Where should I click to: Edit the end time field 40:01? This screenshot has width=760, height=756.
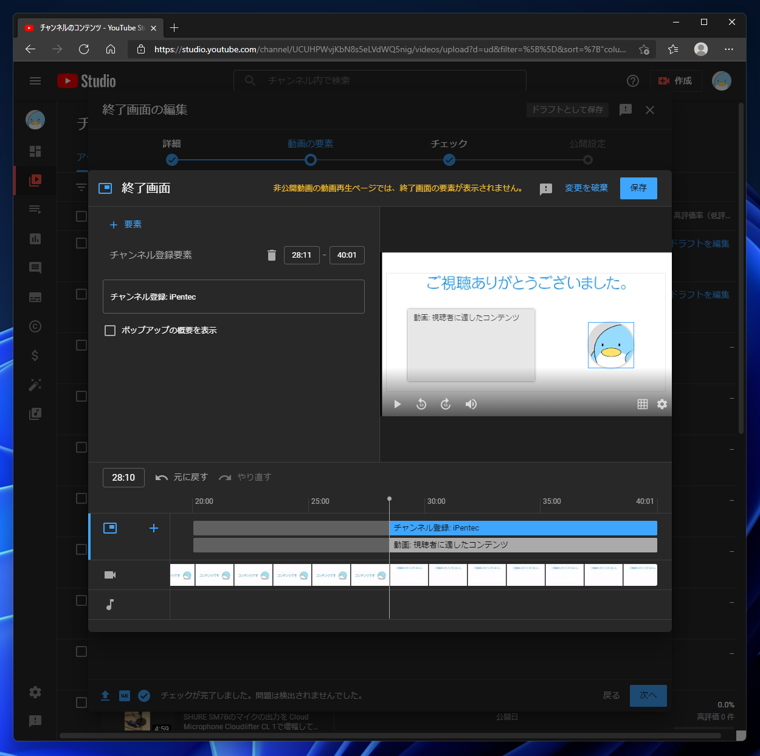[347, 255]
